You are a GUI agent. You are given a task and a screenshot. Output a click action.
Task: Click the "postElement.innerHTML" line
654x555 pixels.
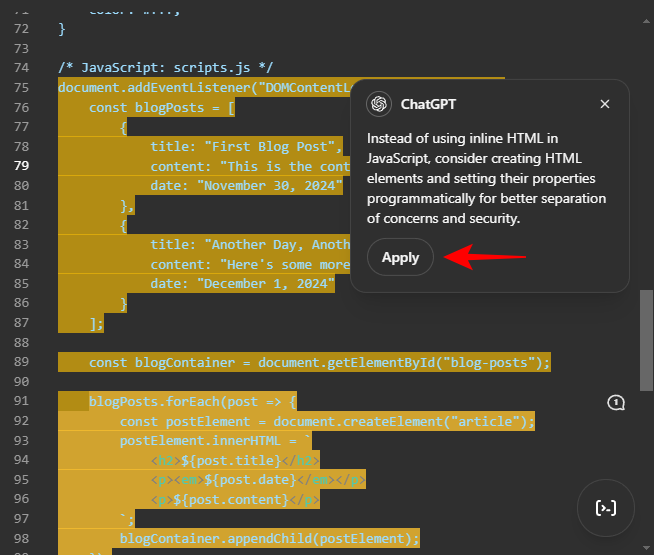tap(216, 441)
